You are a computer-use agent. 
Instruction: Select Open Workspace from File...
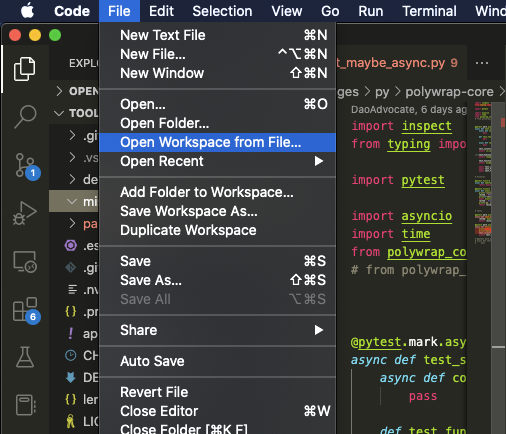tap(217, 142)
